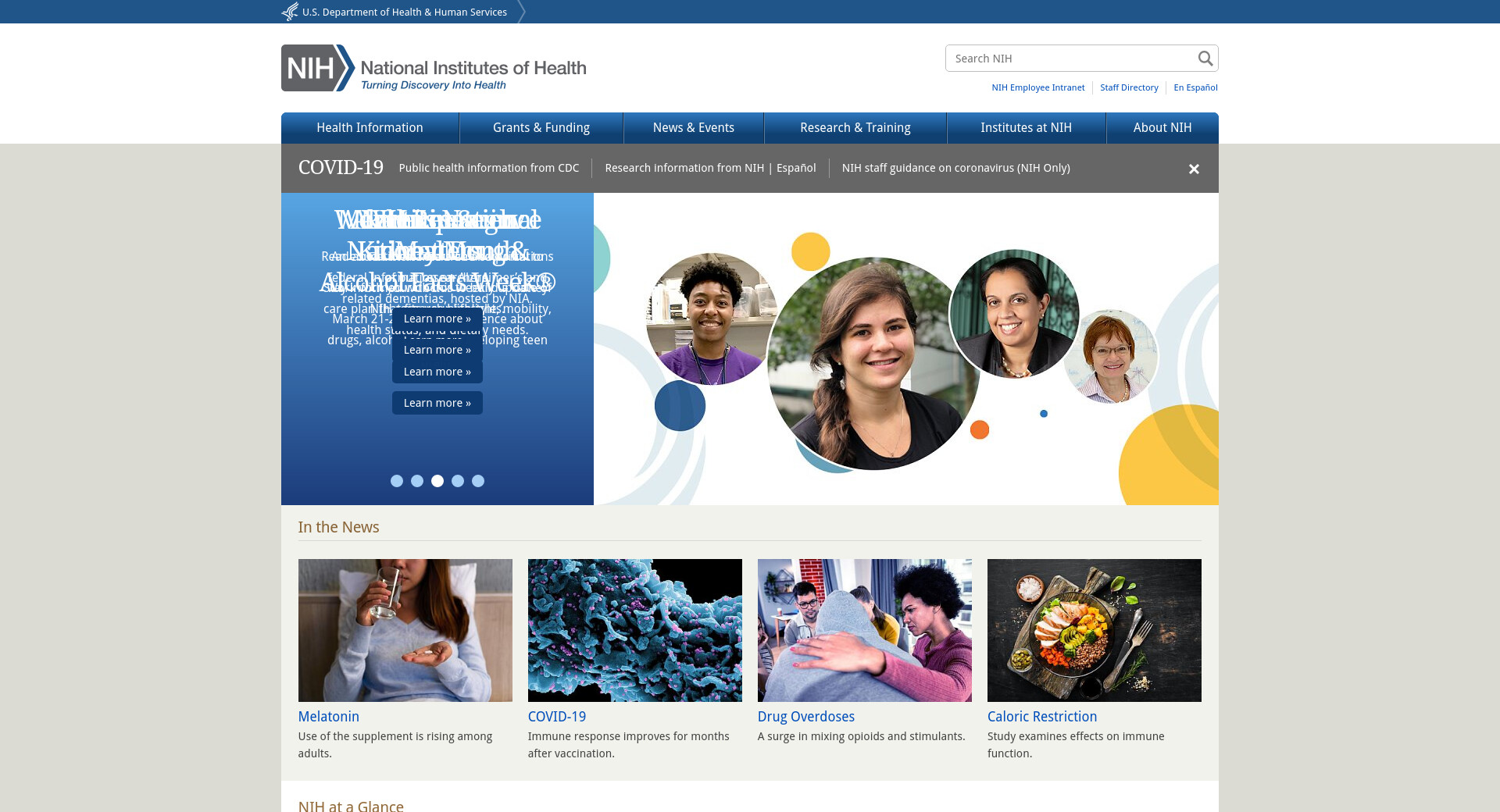Screen dimensions: 1500x812
Task: Click the "In the News" section heading
Action: click(x=339, y=527)
